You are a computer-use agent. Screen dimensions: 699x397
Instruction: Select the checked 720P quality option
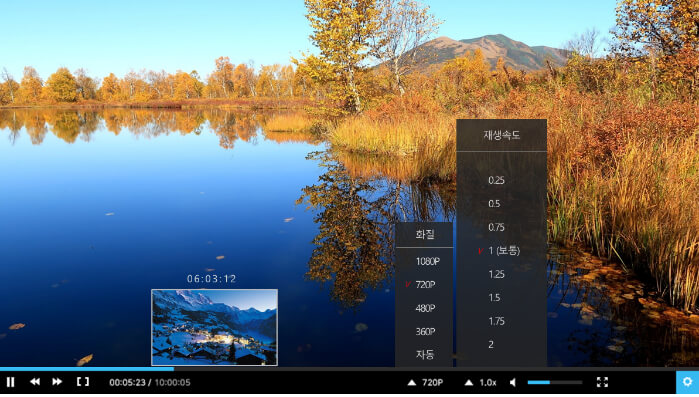tap(424, 285)
